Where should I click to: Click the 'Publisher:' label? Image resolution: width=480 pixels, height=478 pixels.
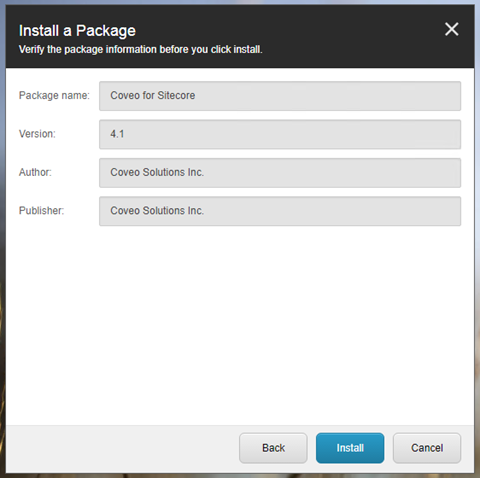41,211
